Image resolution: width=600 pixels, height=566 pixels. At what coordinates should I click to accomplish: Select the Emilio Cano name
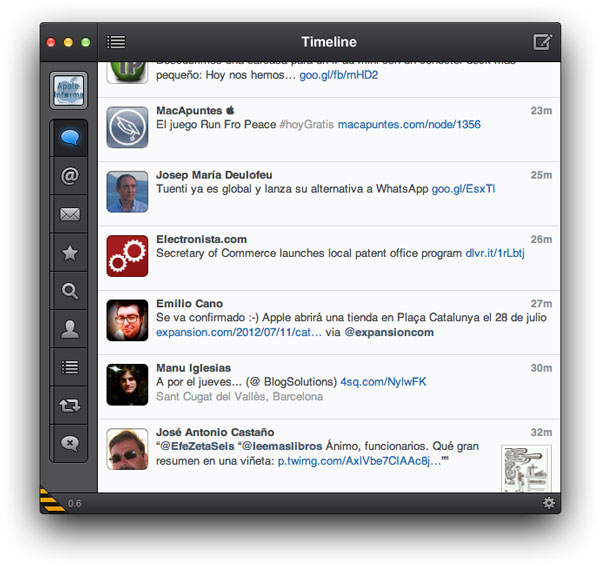[x=189, y=303]
